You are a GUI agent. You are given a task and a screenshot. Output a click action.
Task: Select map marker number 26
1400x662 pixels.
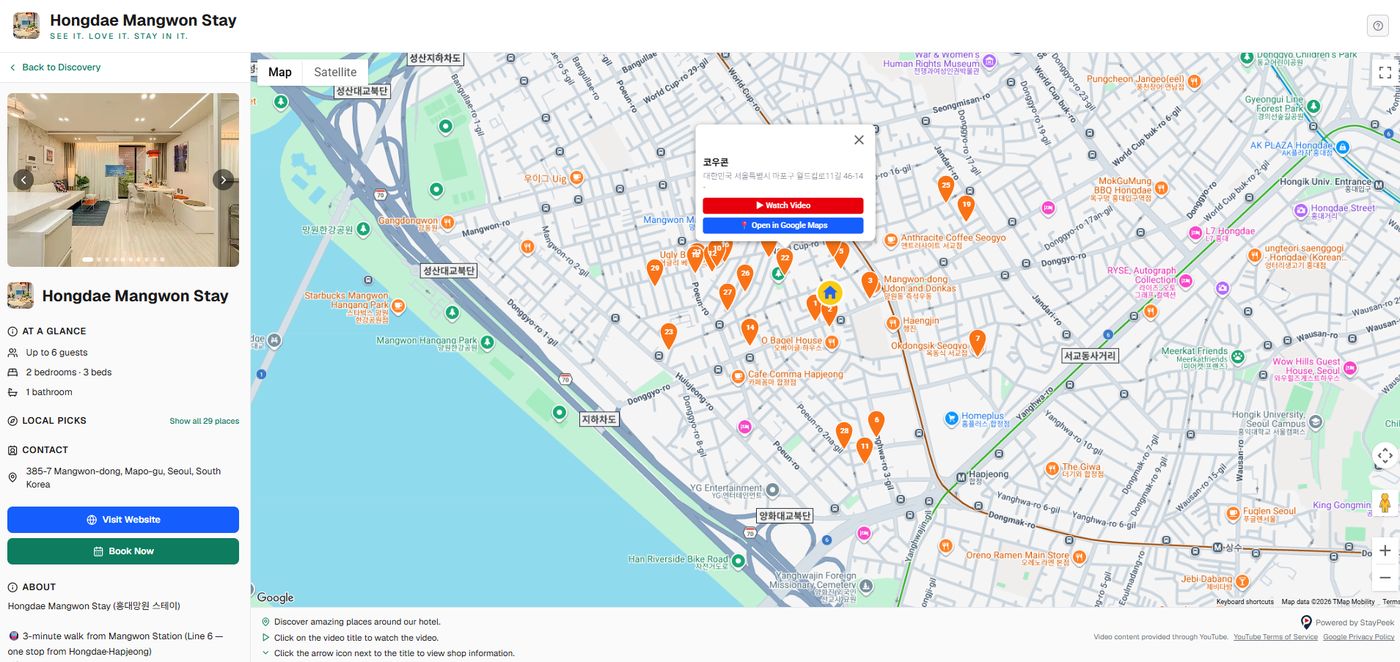click(x=745, y=277)
